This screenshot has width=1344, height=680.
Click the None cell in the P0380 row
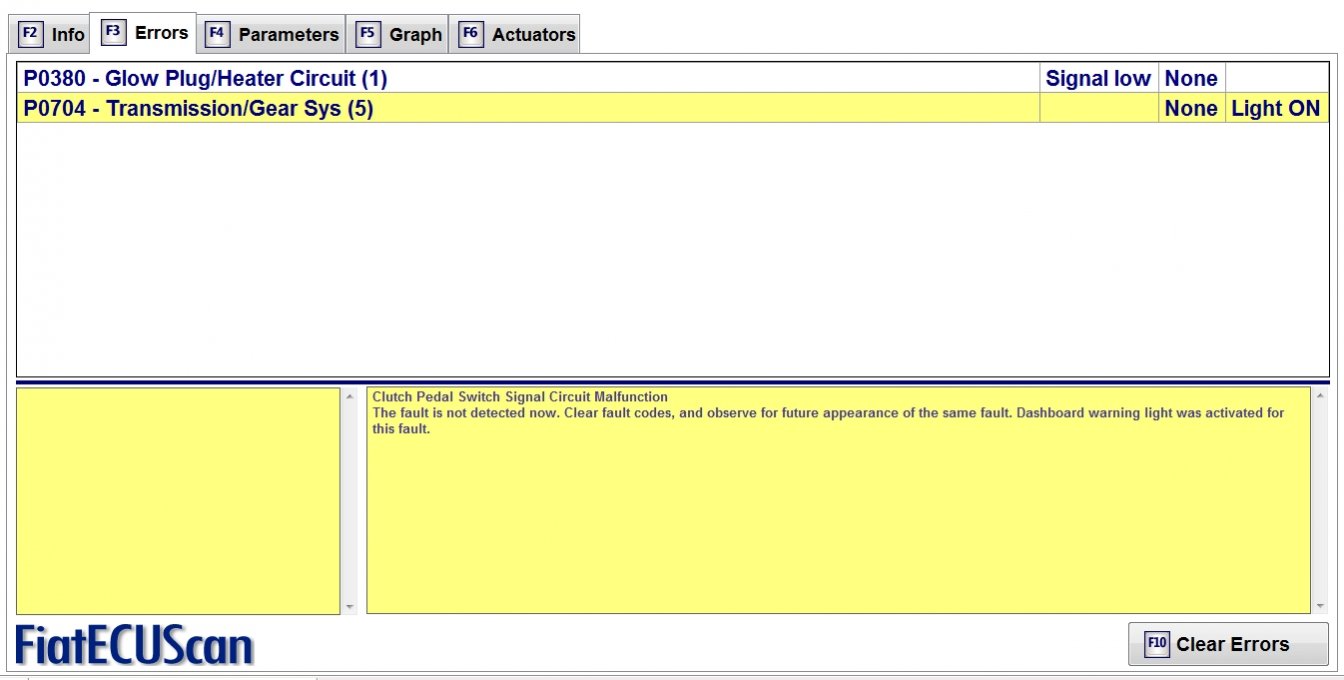click(x=1191, y=78)
